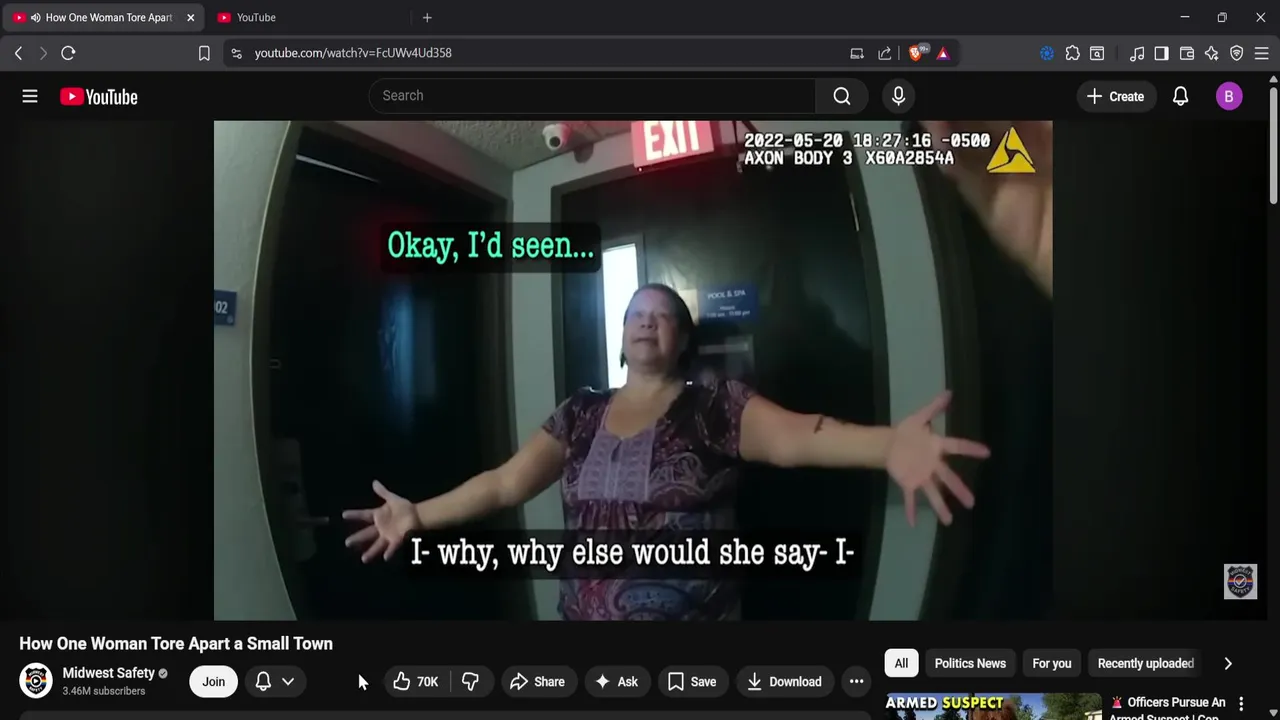The height and width of the screenshot is (720, 1280).
Task: Click the 3.46M subscribers text
Action: [x=104, y=691]
